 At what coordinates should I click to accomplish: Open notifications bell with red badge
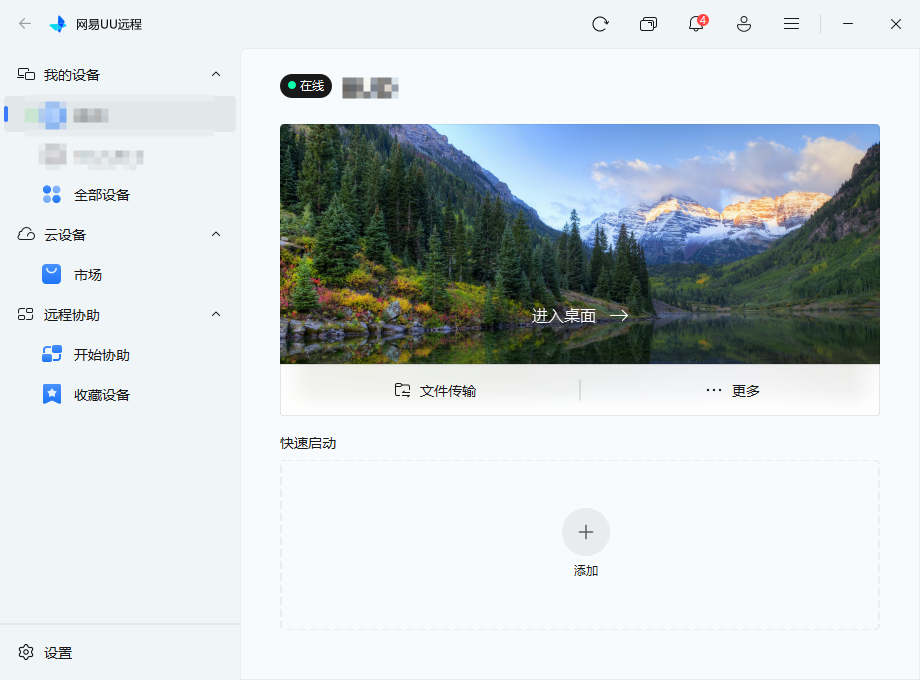[x=697, y=23]
